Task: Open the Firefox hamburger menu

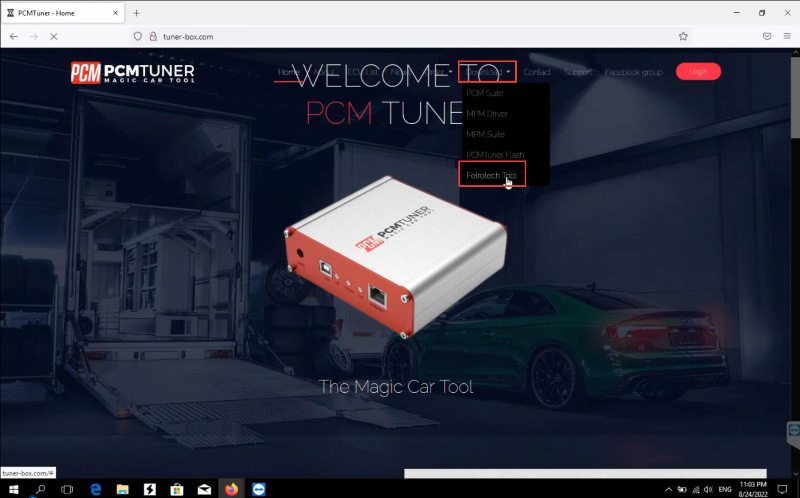Action: click(787, 37)
